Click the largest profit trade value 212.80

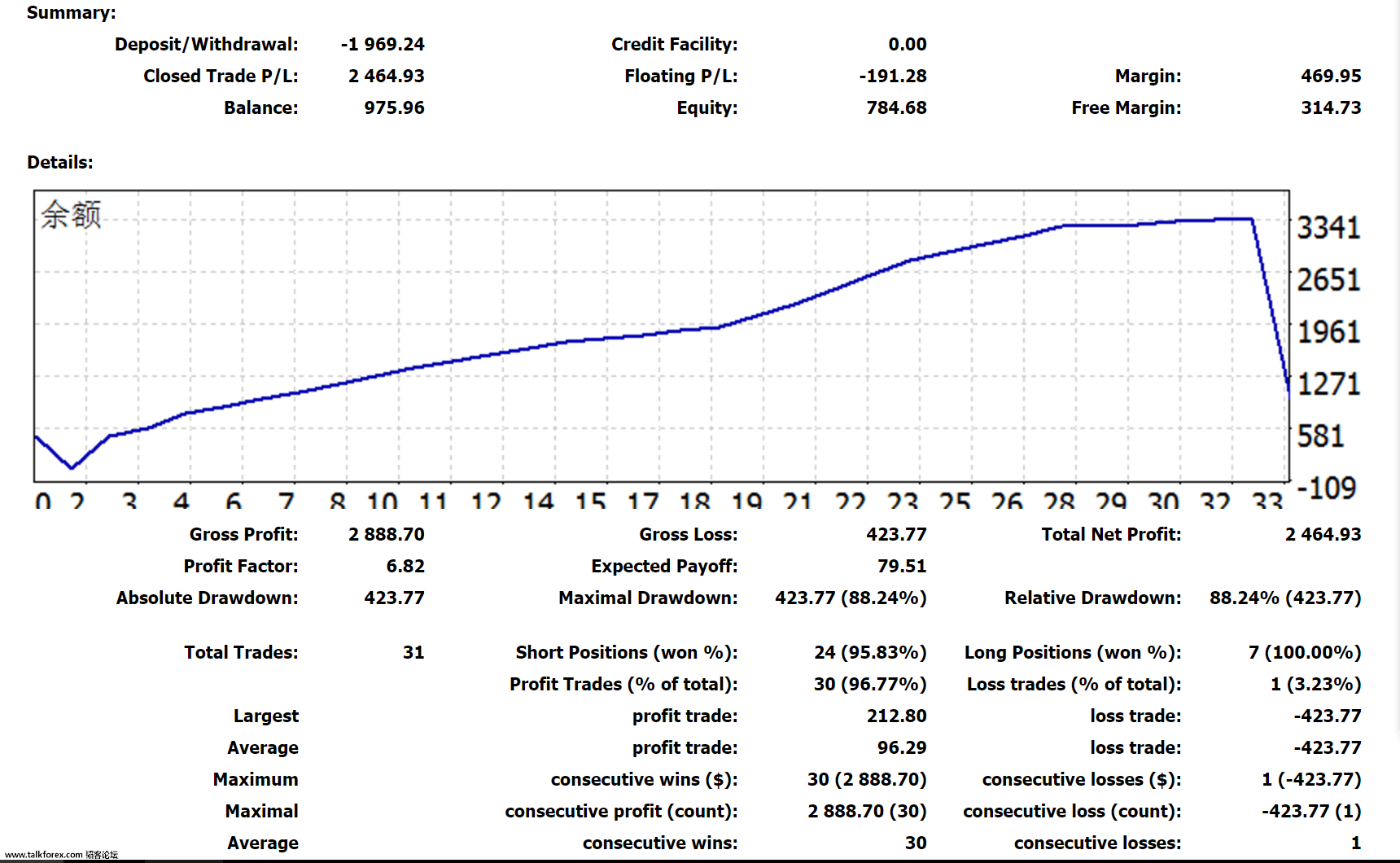pyautogui.click(x=897, y=716)
